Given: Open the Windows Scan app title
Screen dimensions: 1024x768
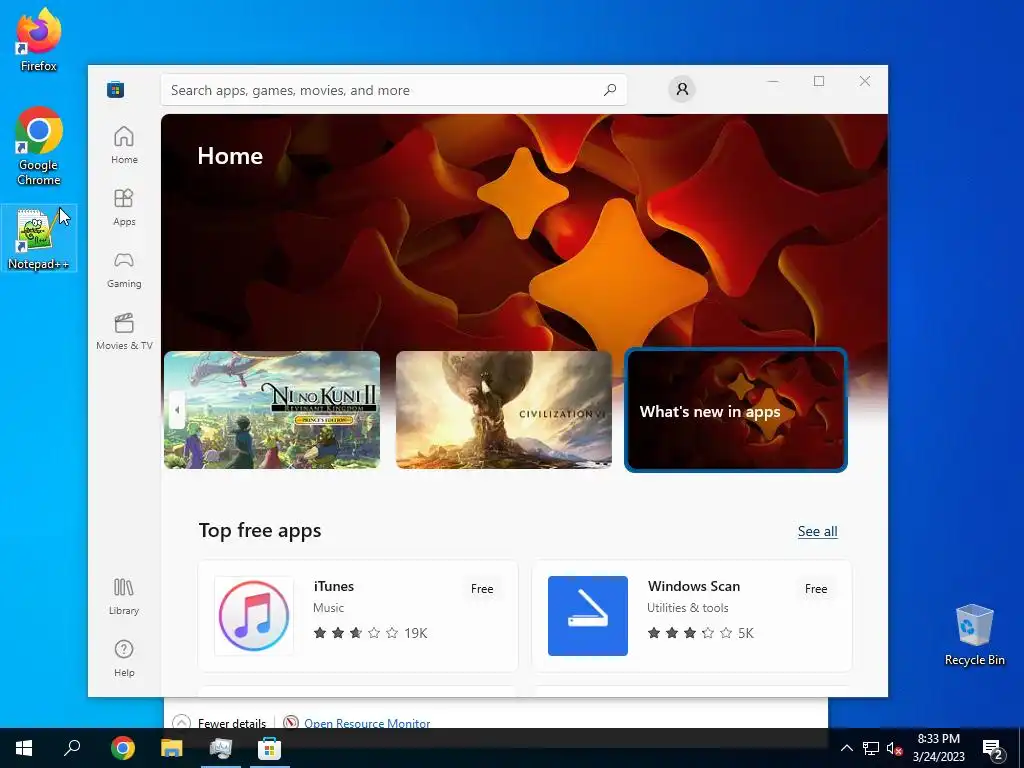Looking at the screenshot, I should (694, 586).
